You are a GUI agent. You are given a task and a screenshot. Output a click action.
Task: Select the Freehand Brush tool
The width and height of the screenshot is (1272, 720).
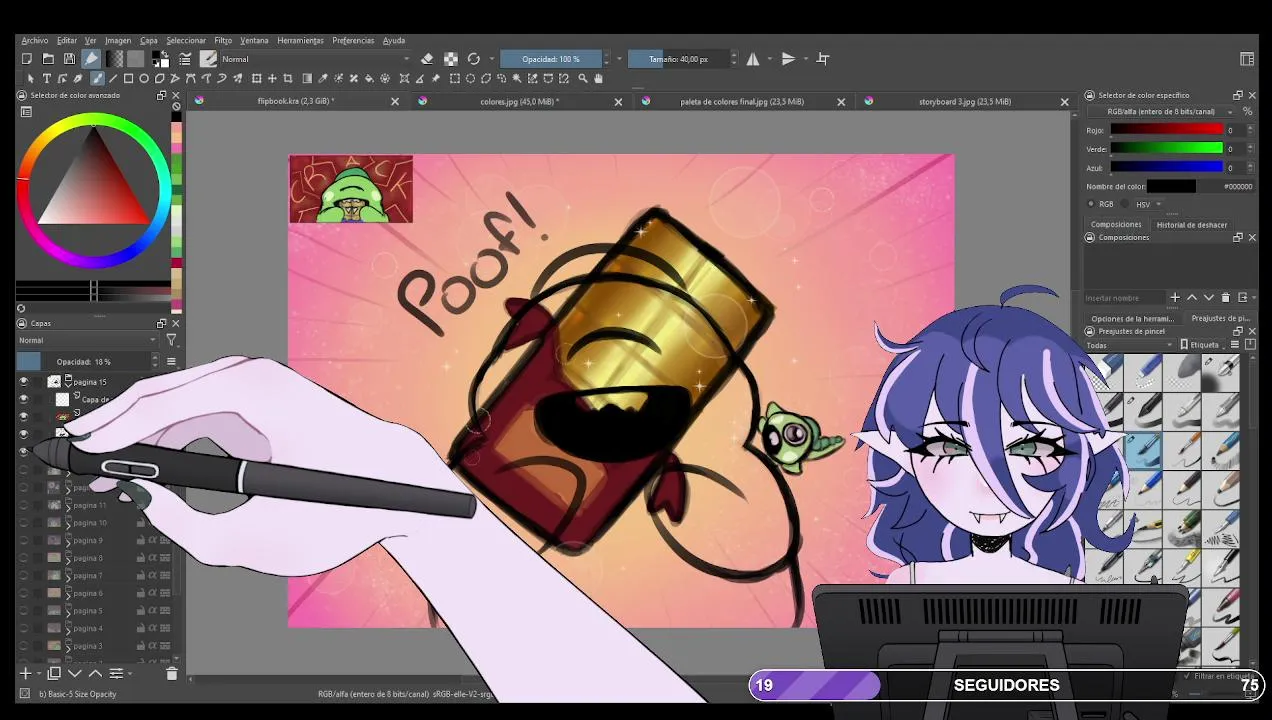coord(97,78)
